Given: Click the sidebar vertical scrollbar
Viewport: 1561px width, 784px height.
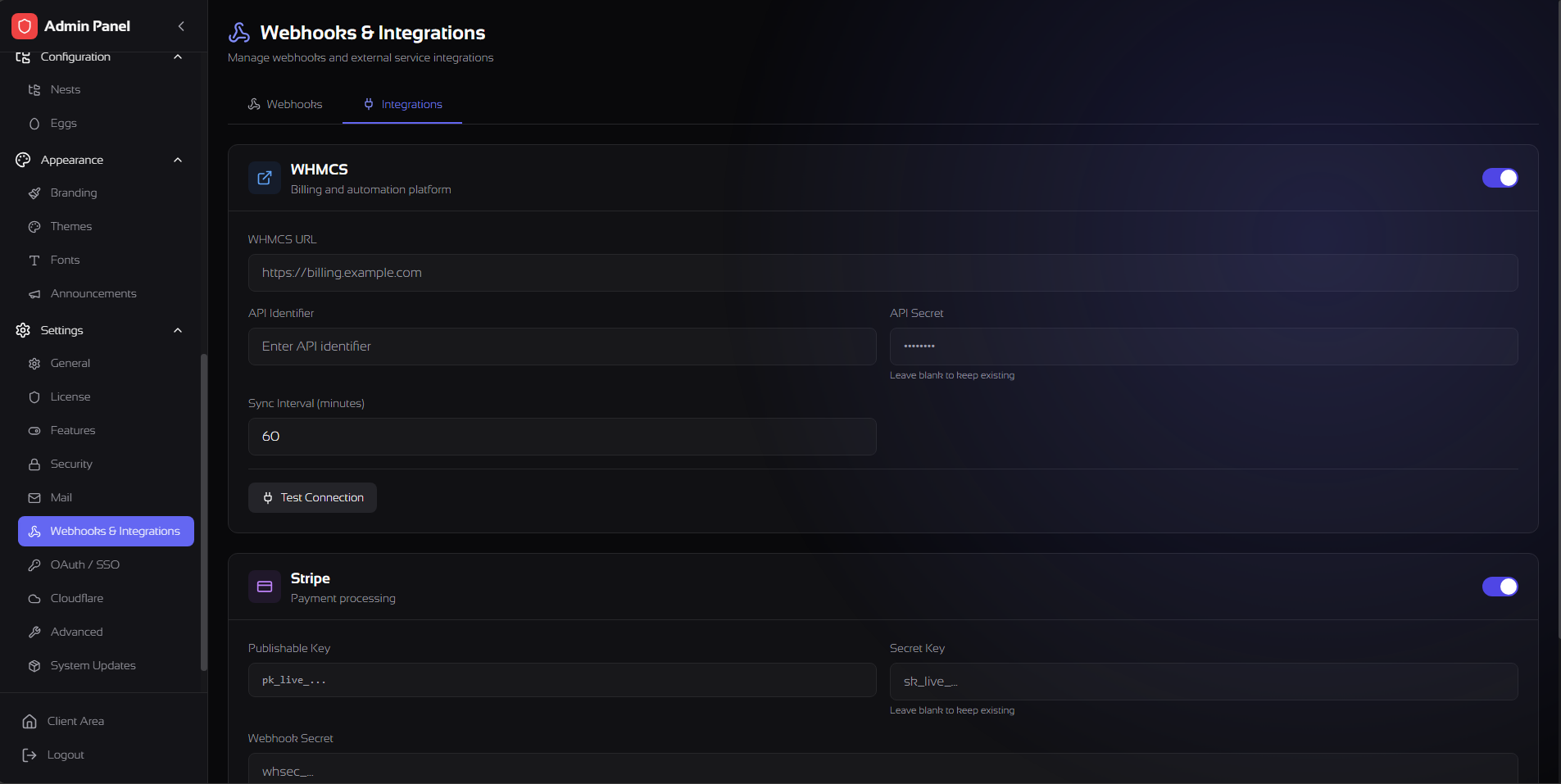Looking at the screenshot, I should (204, 512).
